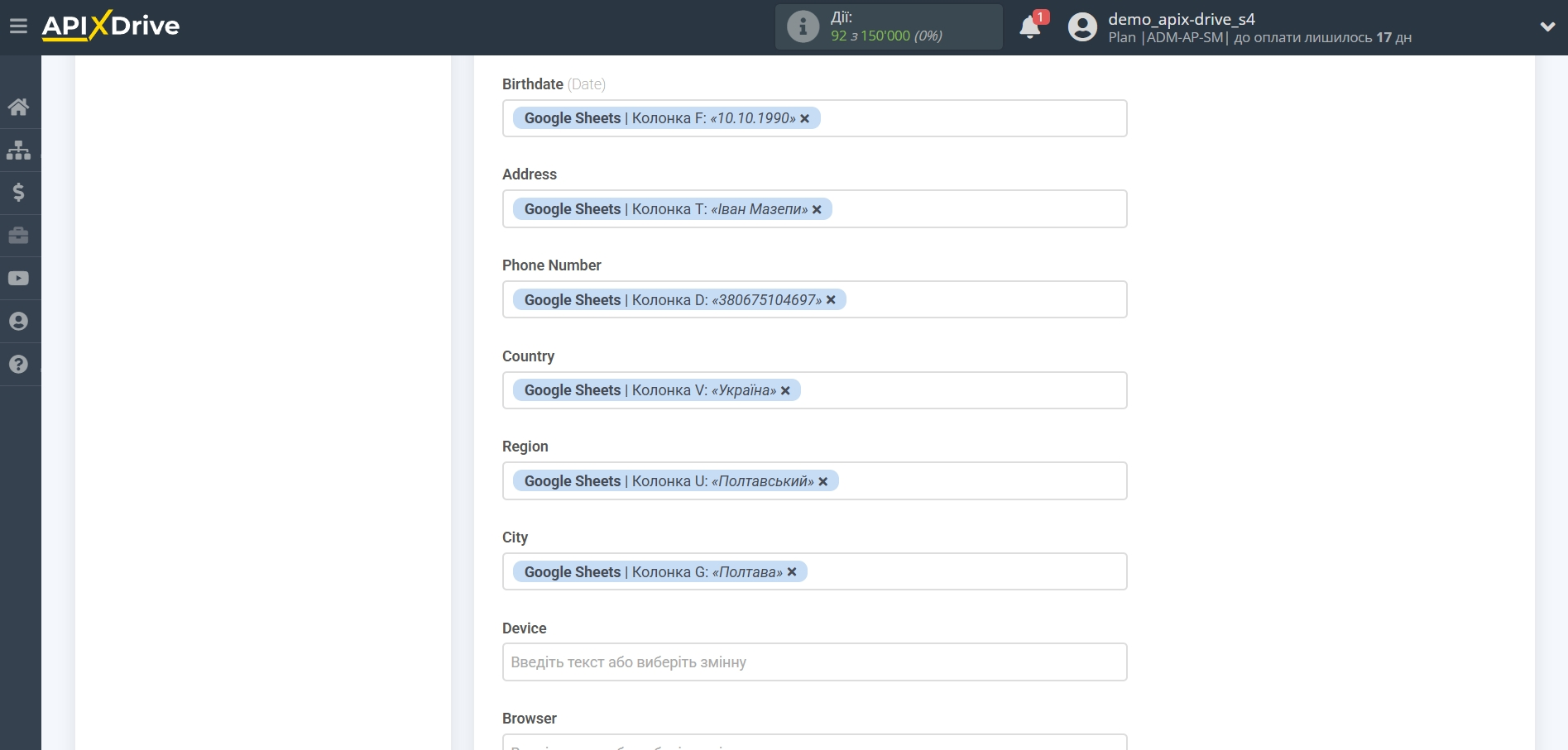Expand the account dropdown chevron
Image resolution: width=1568 pixels, height=750 pixels.
(x=1547, y=26)
